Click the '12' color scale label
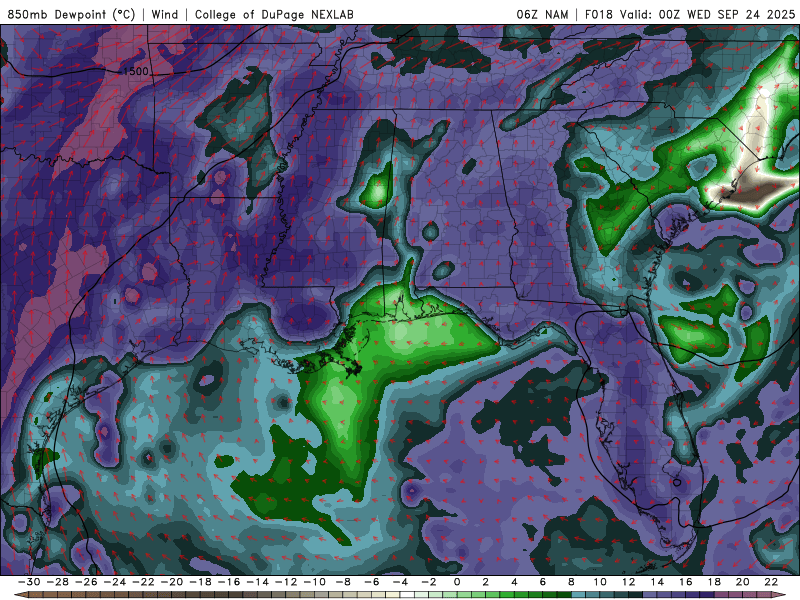The width and height of the screenshot is (800, 600). pos(629,582)
